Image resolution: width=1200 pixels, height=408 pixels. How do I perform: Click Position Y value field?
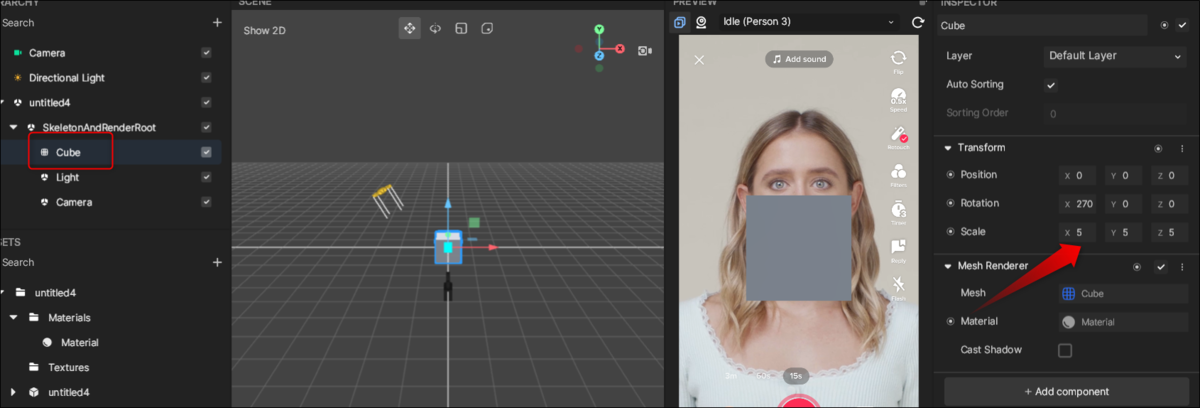[x=1123, y=175]
